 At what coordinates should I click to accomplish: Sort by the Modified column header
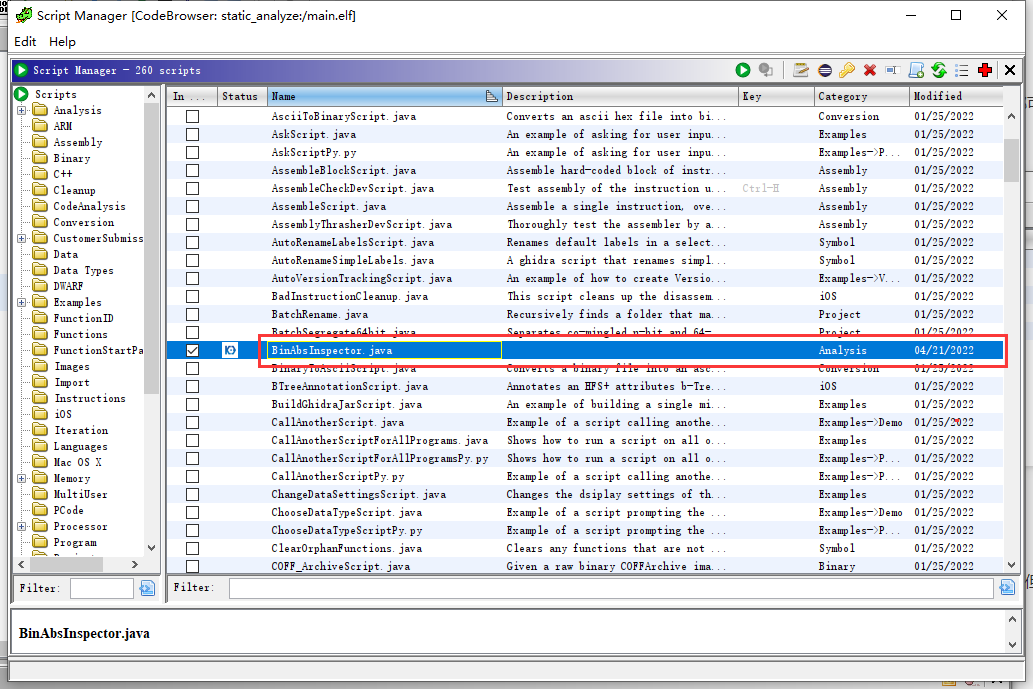(956, 96)
